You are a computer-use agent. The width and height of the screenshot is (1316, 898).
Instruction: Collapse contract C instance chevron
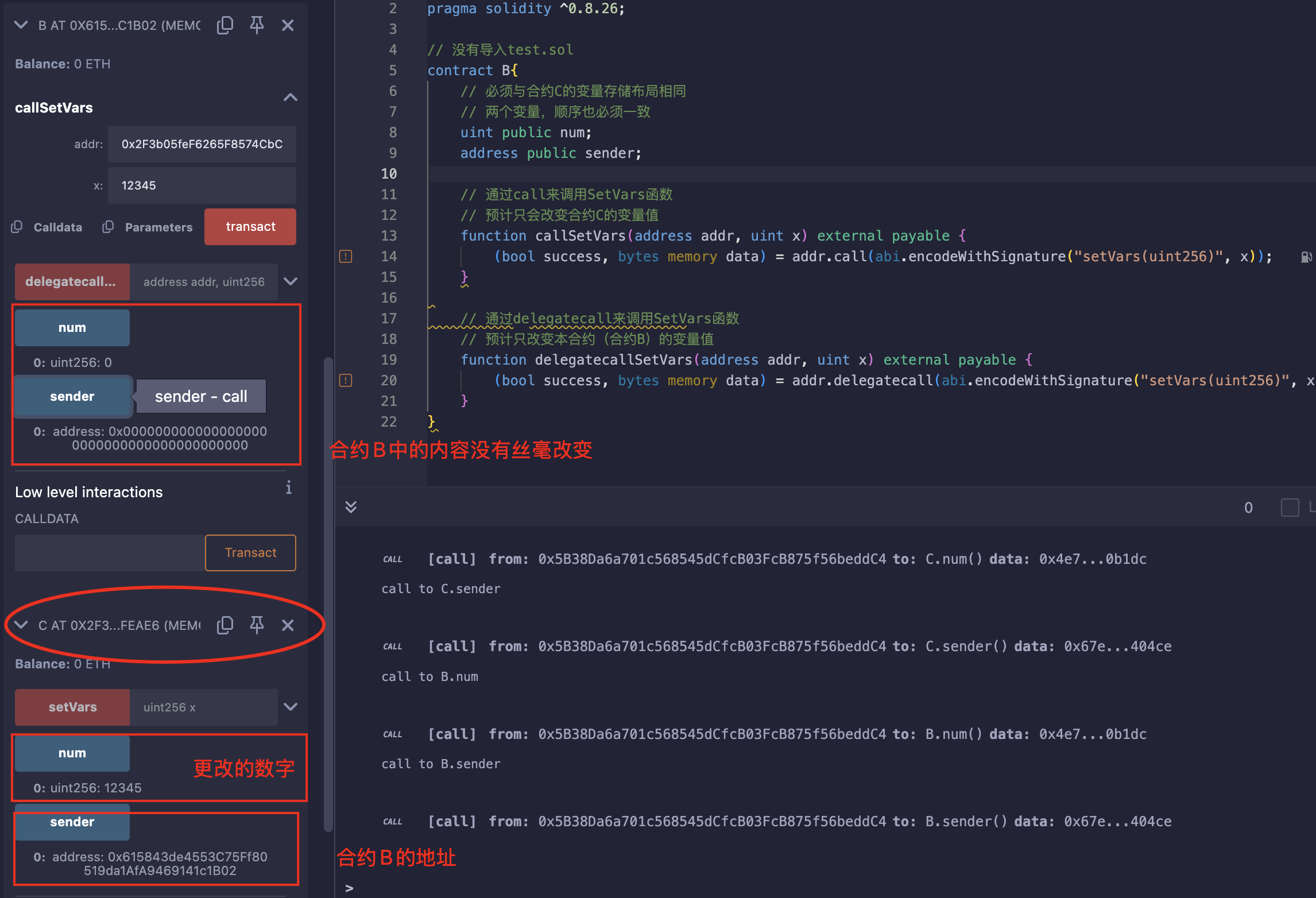[21, 625]
